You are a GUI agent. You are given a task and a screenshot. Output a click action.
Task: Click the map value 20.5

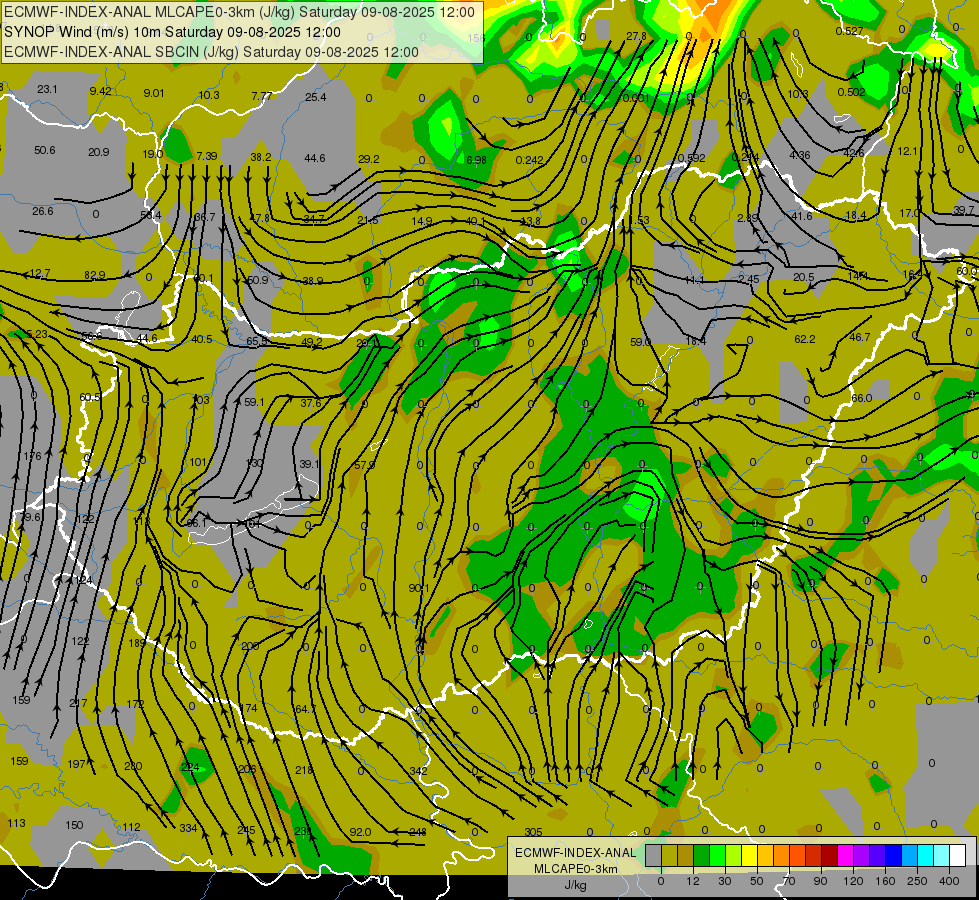[804, 277]
